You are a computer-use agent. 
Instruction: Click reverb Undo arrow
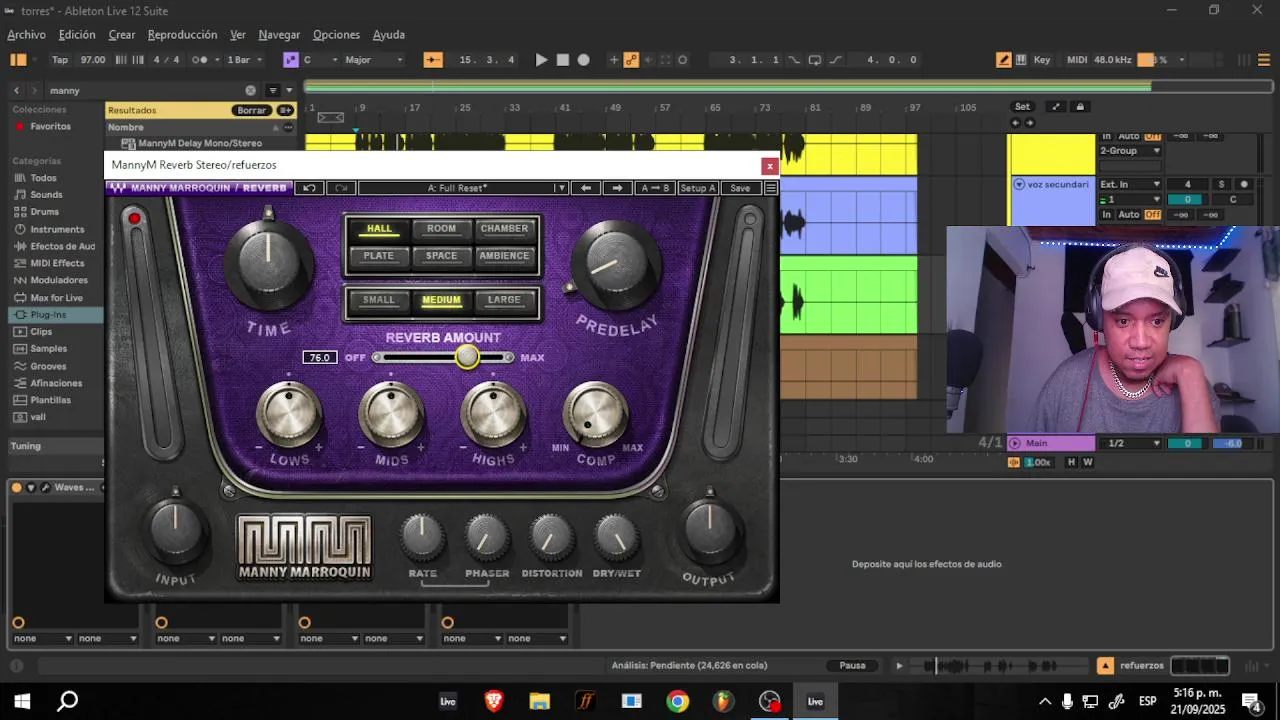309,188
